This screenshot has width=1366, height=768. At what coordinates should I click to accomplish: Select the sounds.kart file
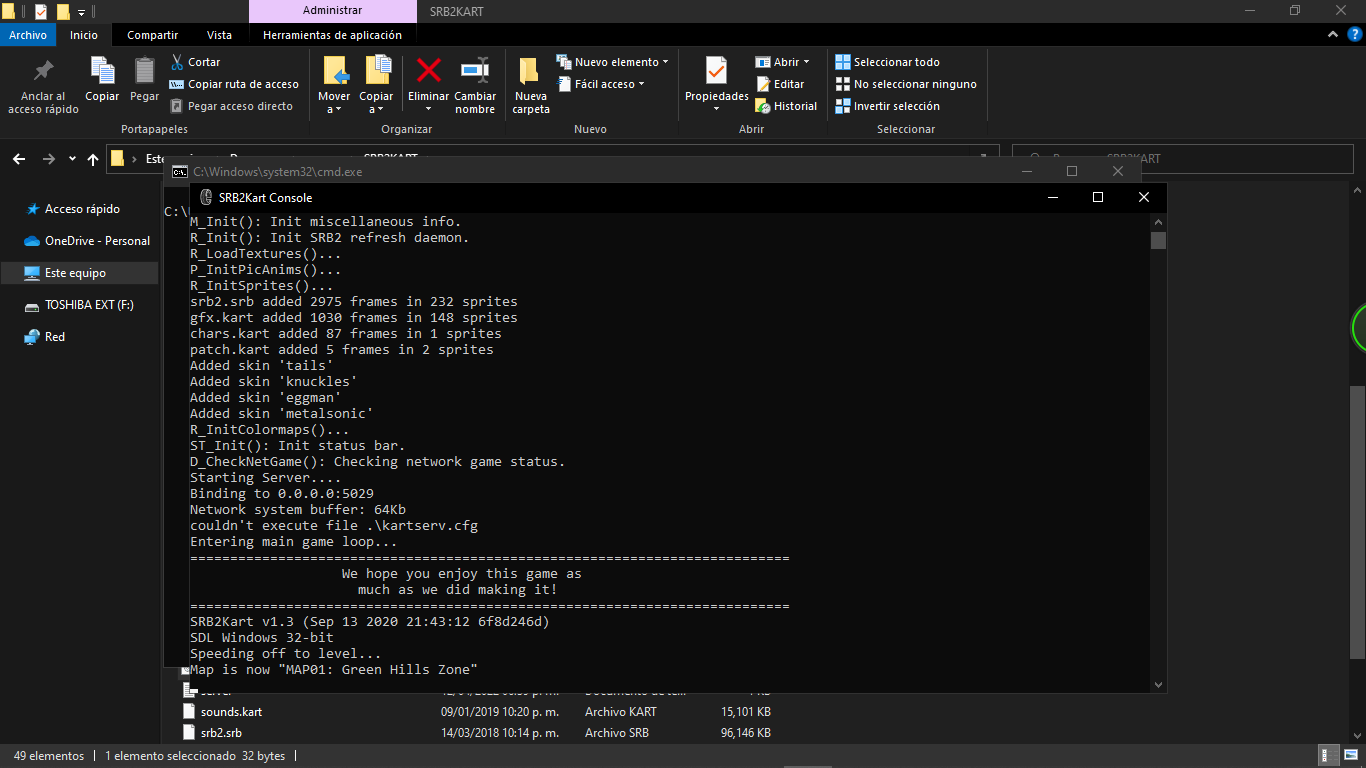pos(231,712)
